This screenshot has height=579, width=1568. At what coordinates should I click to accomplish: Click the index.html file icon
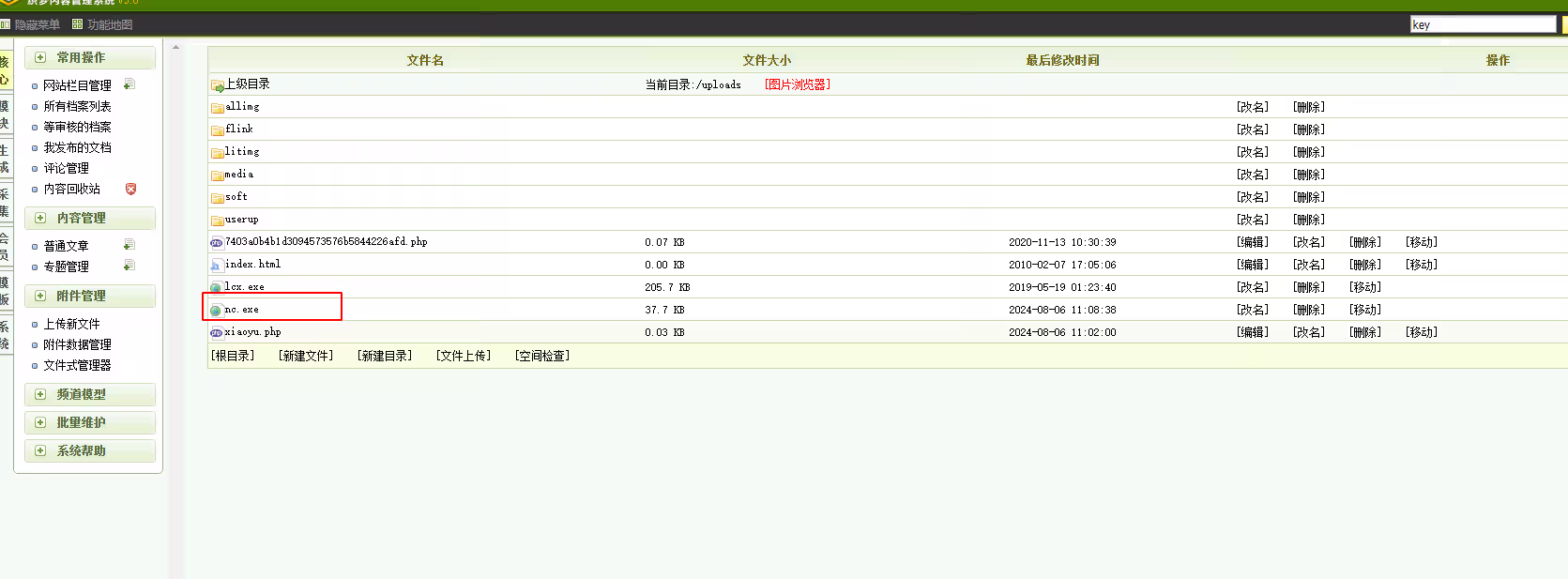tap(217, 265)
